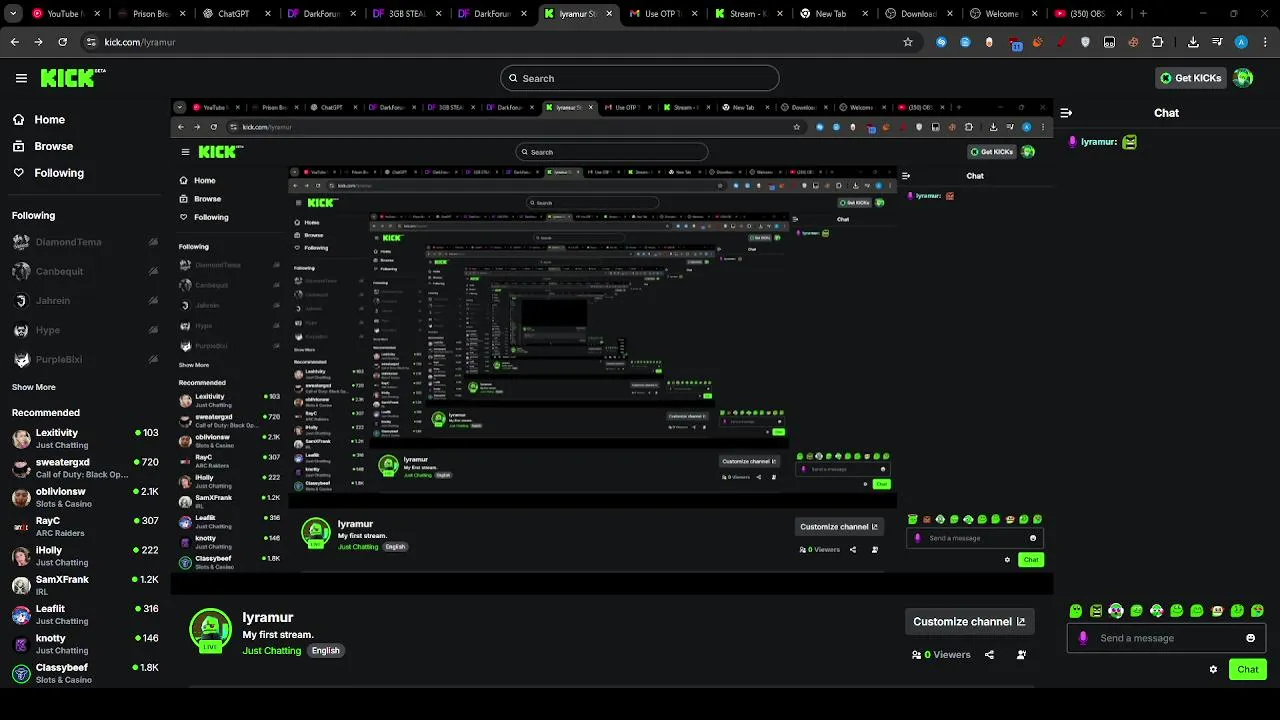Open the emoji picker in the message box
Image resolution: width=1280 pixels, height=720 pixels.
click(1250, 638)
